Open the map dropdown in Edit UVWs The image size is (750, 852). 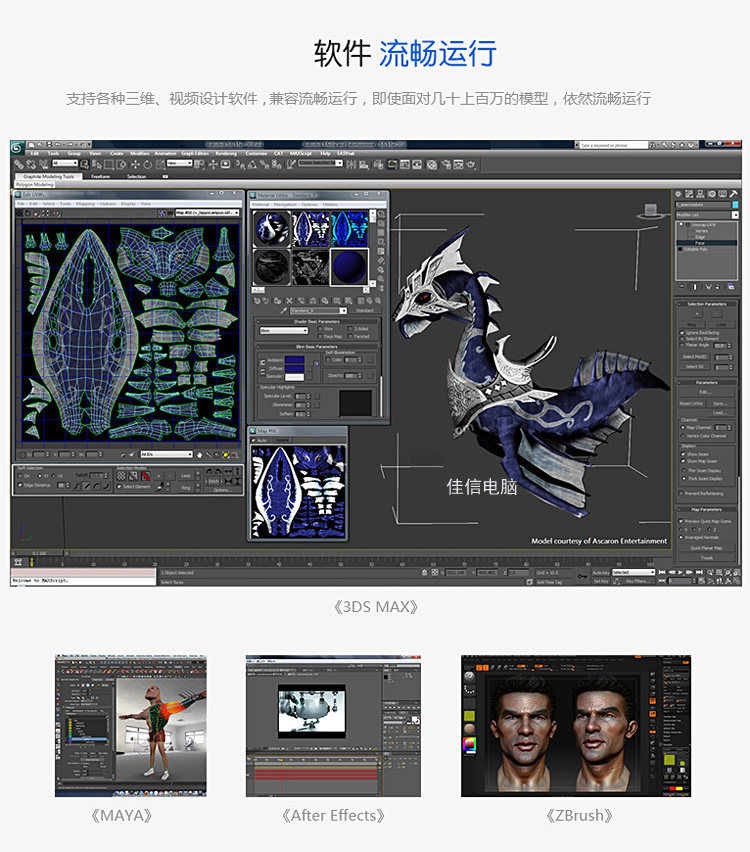207,212
